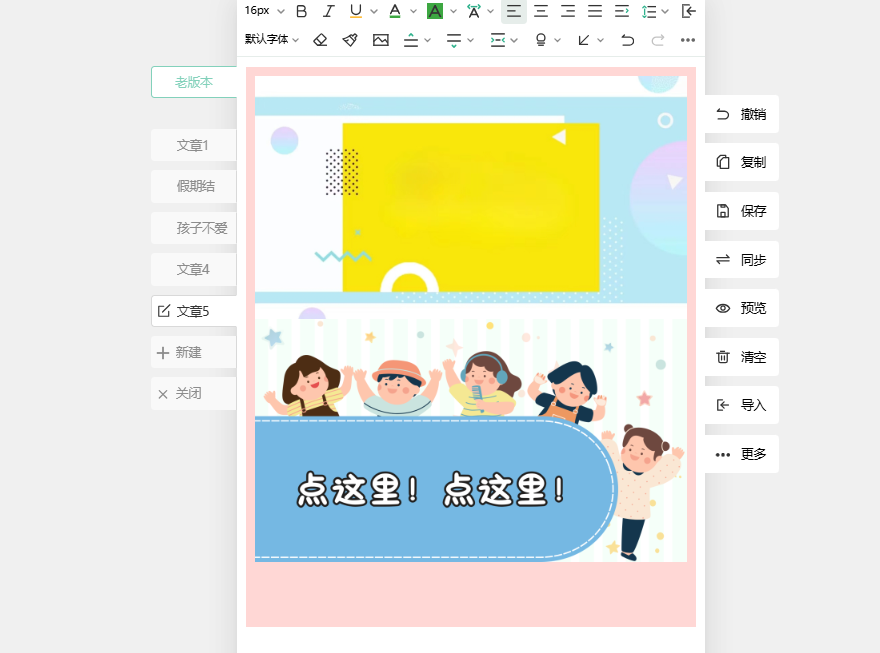Click the spacing before paragraph icon
880x653 pixels.
(411, 40)
